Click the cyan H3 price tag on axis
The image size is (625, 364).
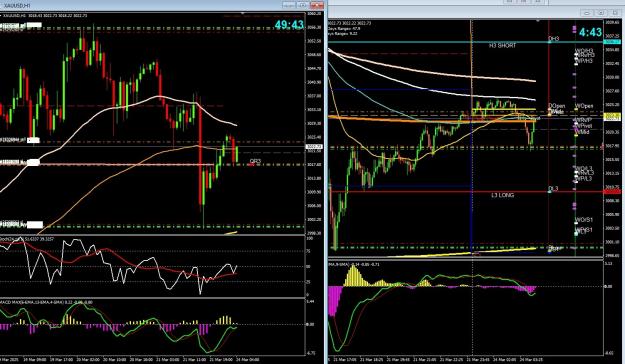pyautogui.click(x=613, y=41)
